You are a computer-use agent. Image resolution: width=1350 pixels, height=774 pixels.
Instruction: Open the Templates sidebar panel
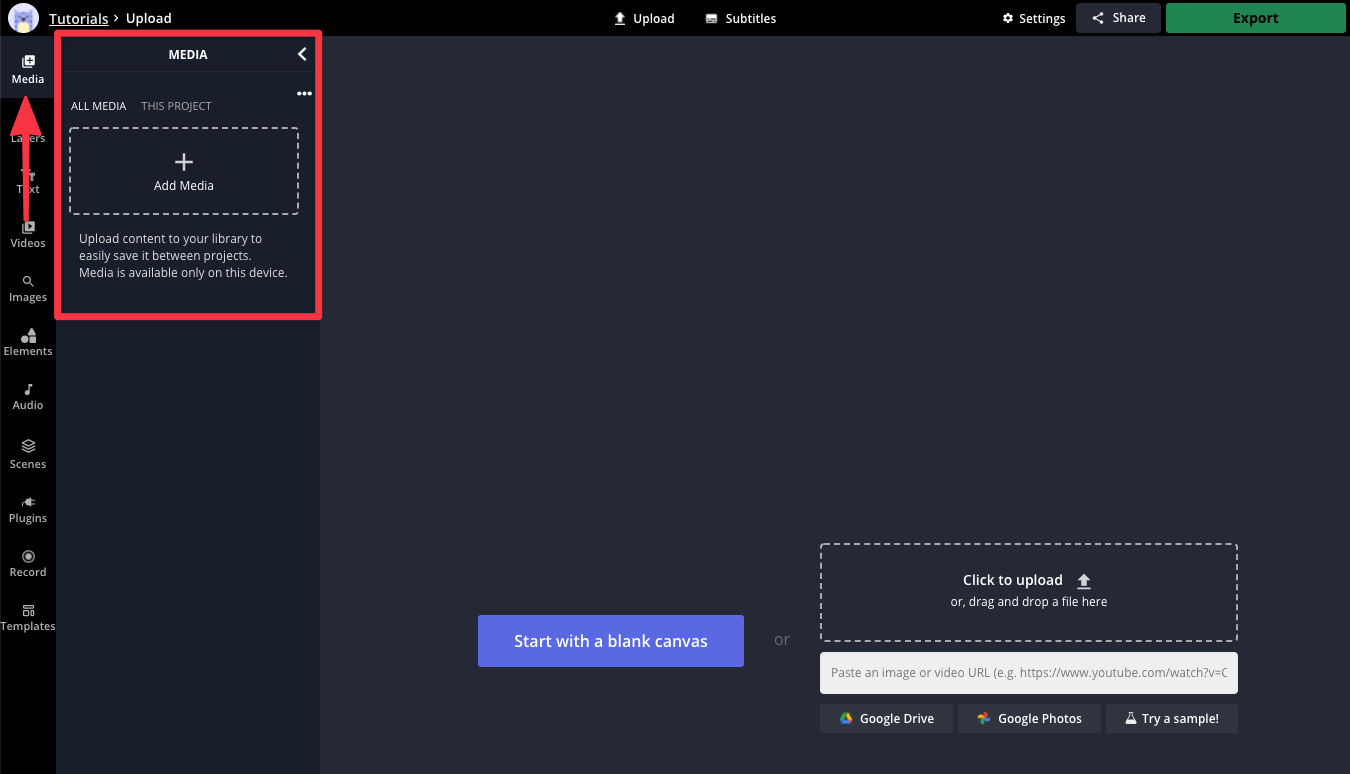point(28,617)
